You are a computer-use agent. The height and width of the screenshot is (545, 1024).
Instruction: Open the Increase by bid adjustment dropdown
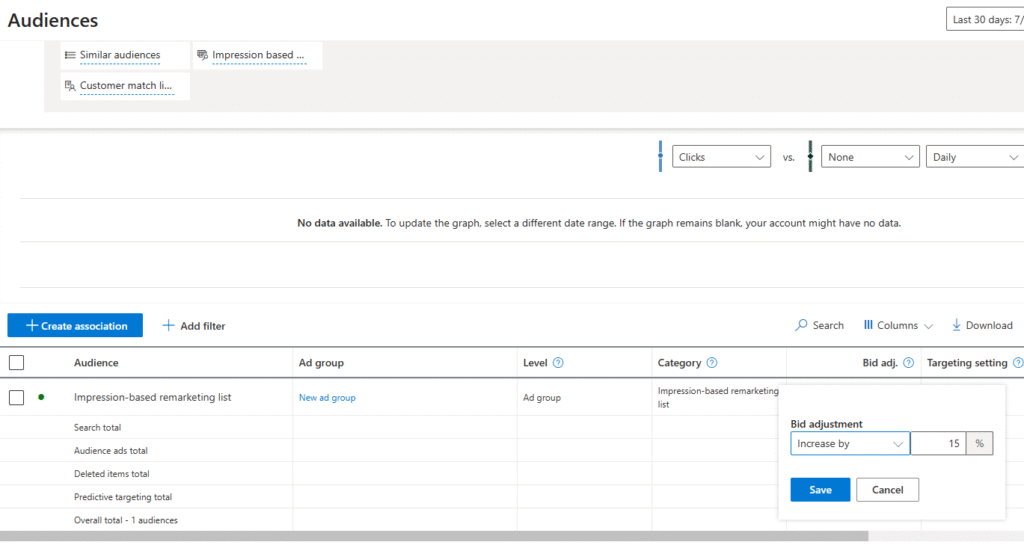tap(849, 443)
